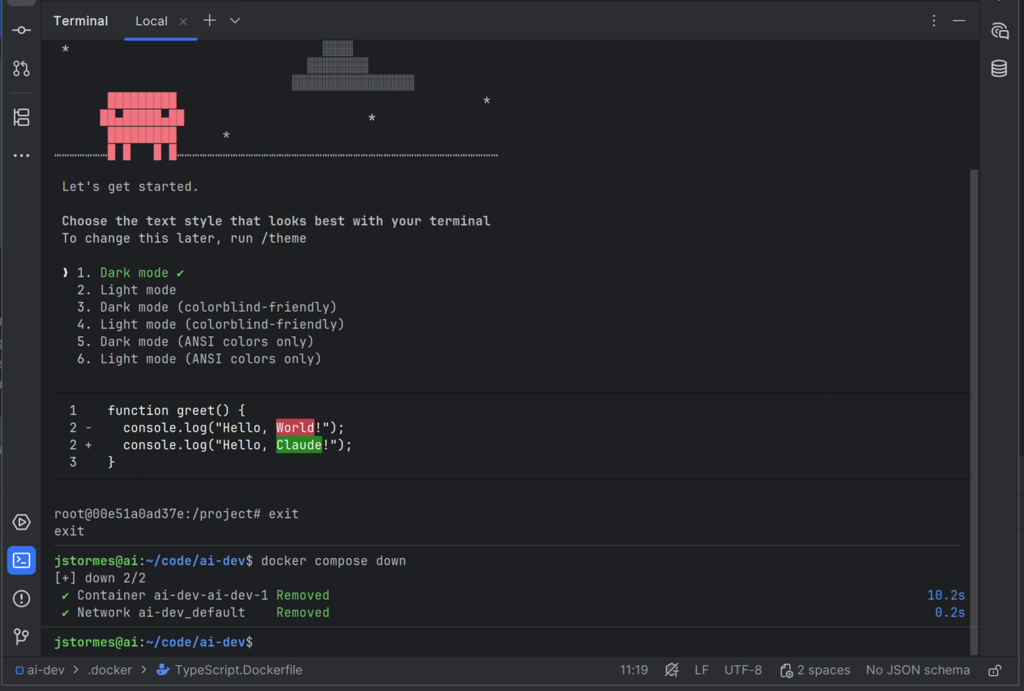Select the Light mode theme option
1024x691 pixels.
tap(138, 290)
